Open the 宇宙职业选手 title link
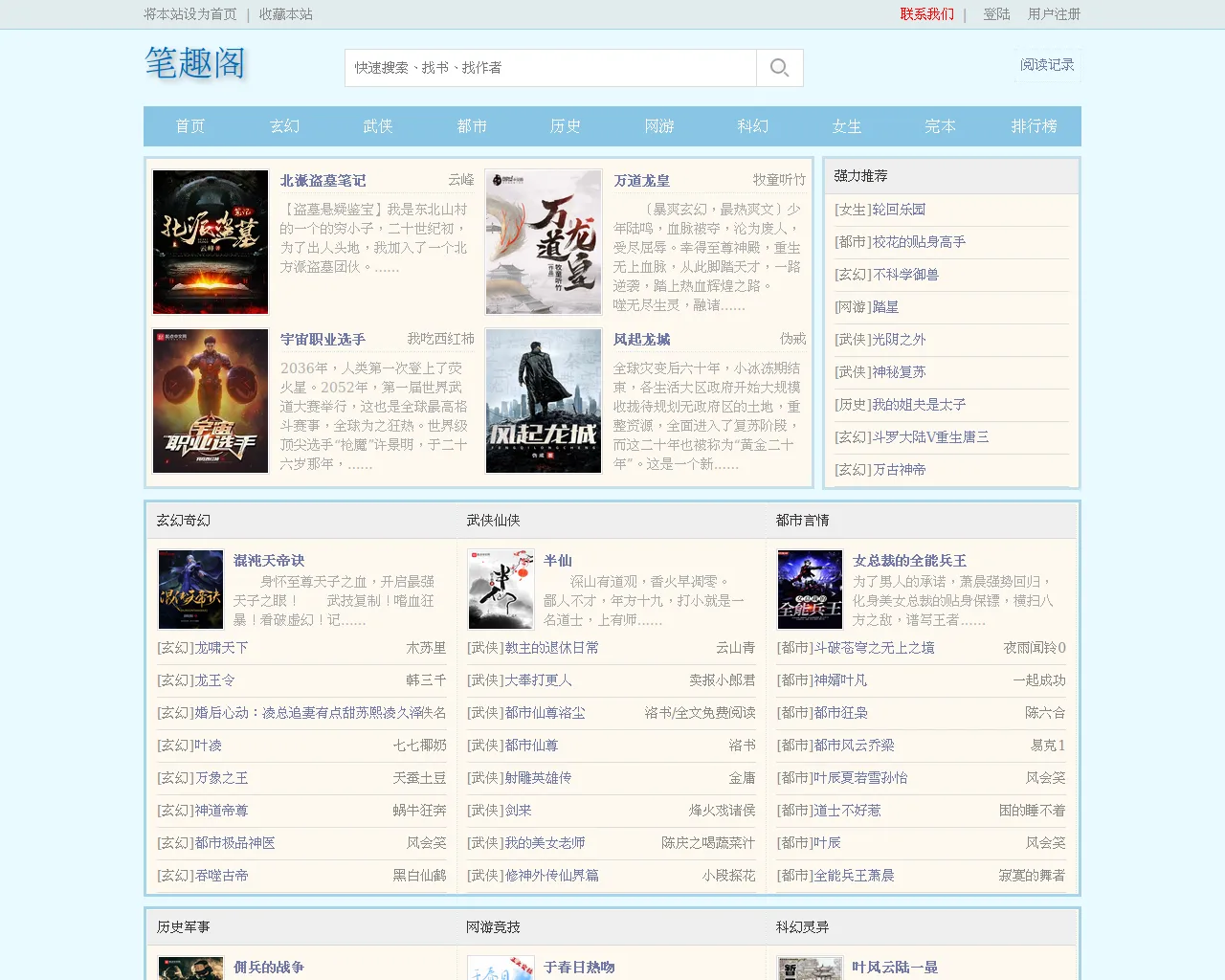The height and width of the screenshot is (980, 1225). [x=323, y=340]
